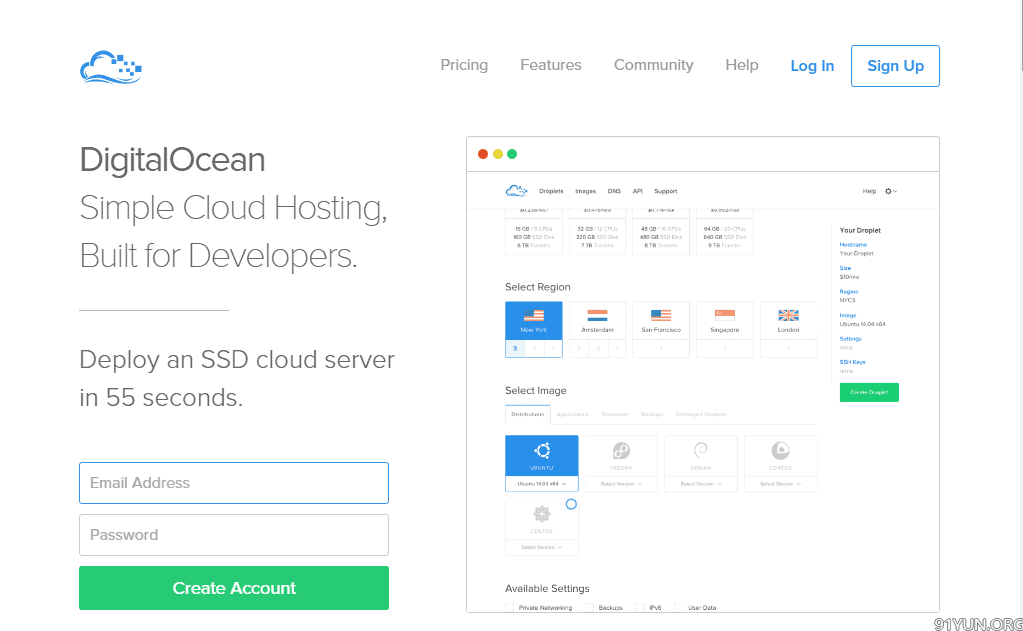Viewport: 1023px width, 631px height.
Task: Open DNS in the dashboard preview menu
Action: pos(614,191)
